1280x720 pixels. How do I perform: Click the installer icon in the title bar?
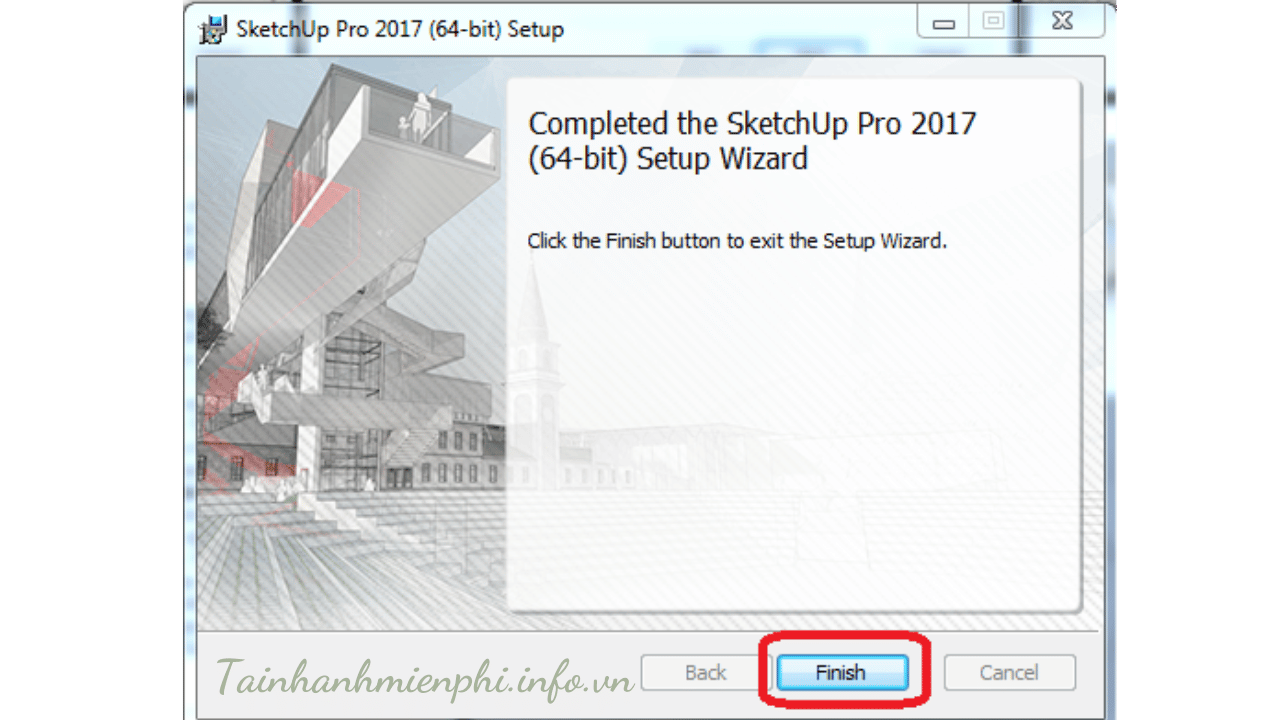coord(214,28)
